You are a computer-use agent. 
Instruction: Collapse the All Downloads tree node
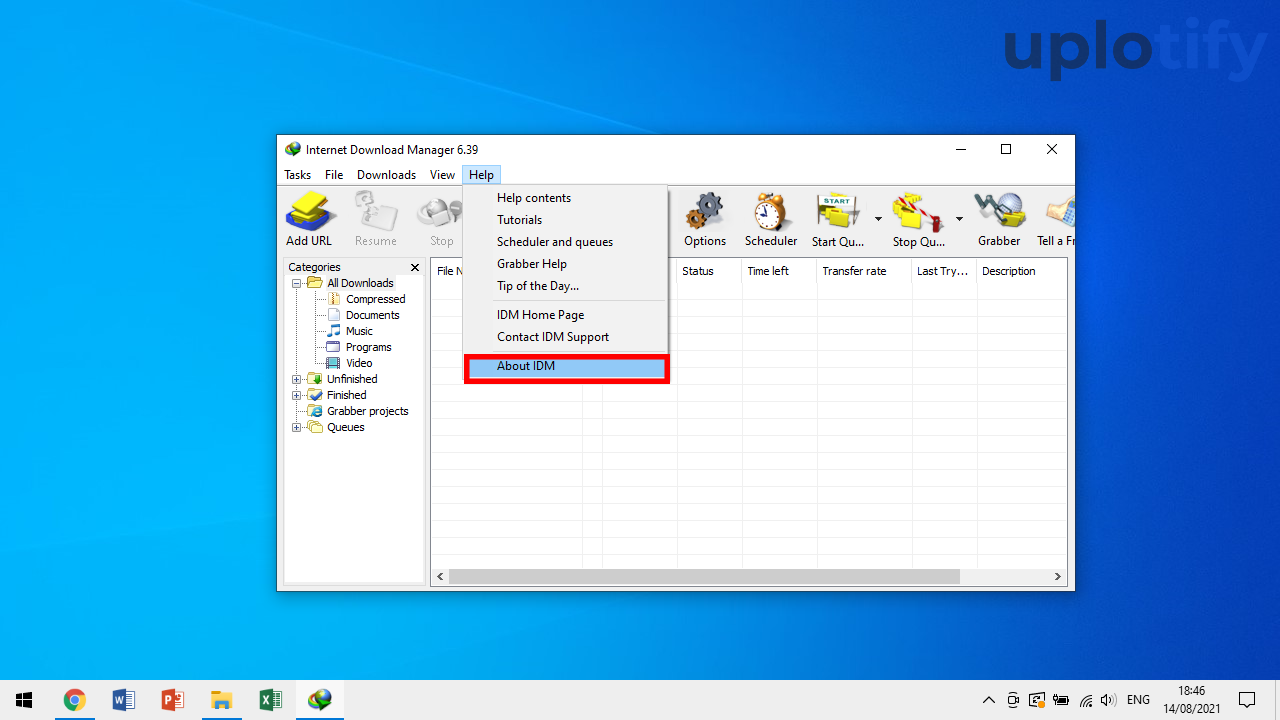(x=296, y=283)
